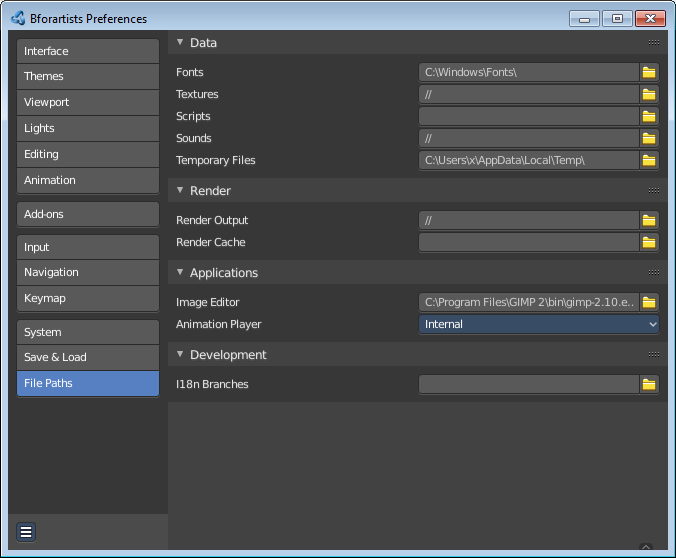Open the System section
This screenshot has width=676, height=558.
[x=88, y=332]
